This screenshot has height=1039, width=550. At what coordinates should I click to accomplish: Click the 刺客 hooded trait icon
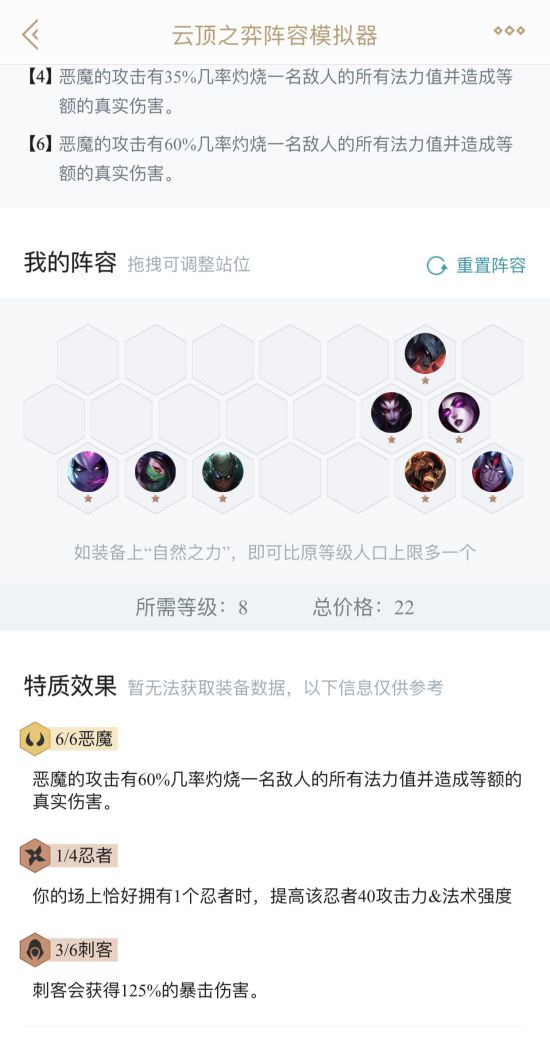click(x=35, y=950)
